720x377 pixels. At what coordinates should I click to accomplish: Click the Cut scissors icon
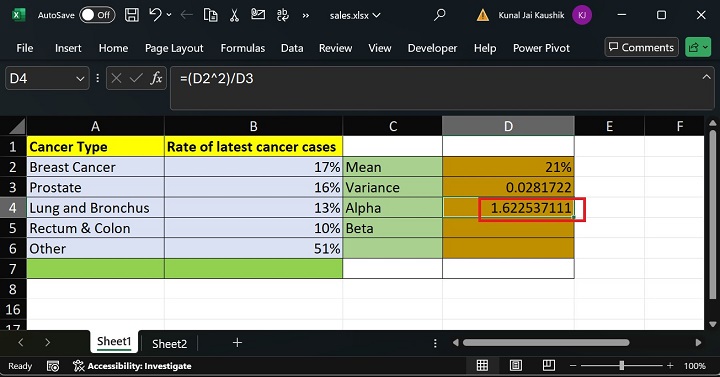tap(234, 15)
